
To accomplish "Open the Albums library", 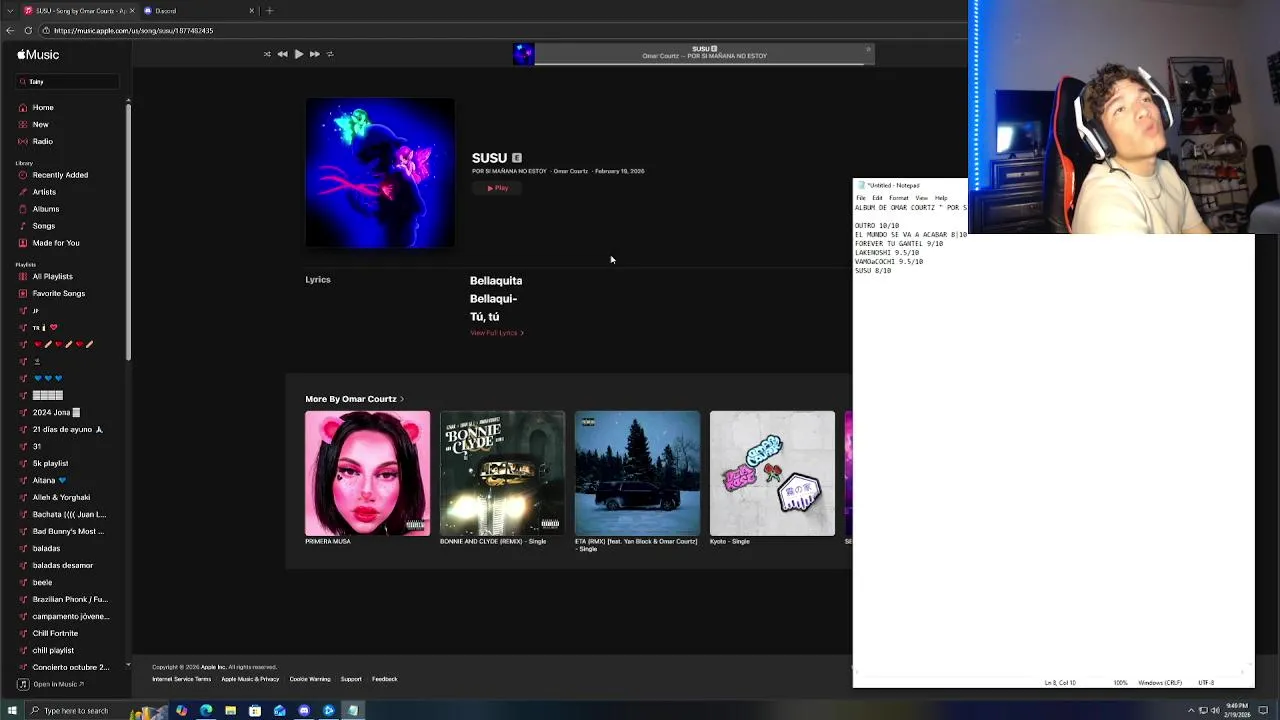I will click(x=46, y=209).
